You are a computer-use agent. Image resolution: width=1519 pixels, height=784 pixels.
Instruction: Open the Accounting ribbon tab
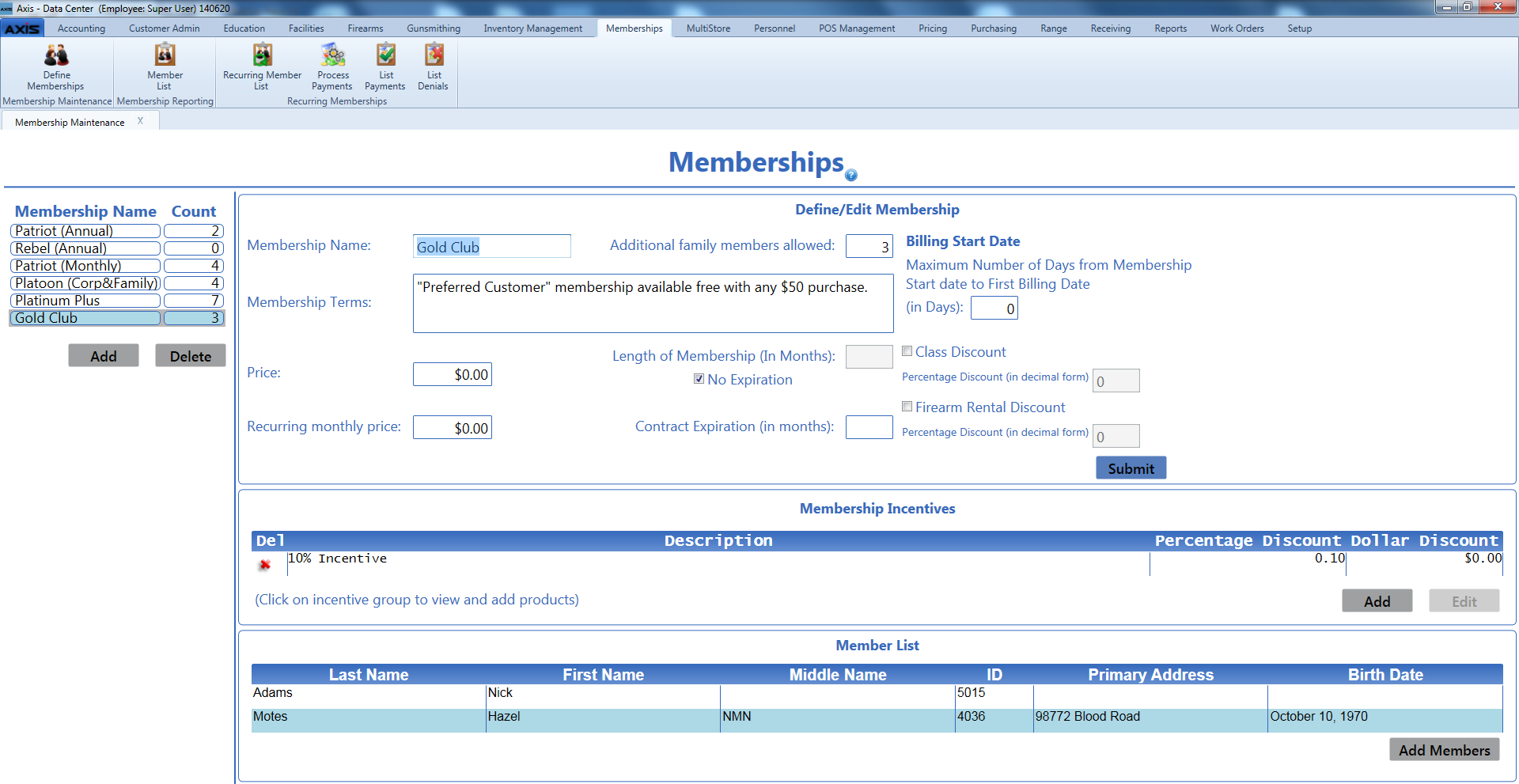tap(81, 28)
